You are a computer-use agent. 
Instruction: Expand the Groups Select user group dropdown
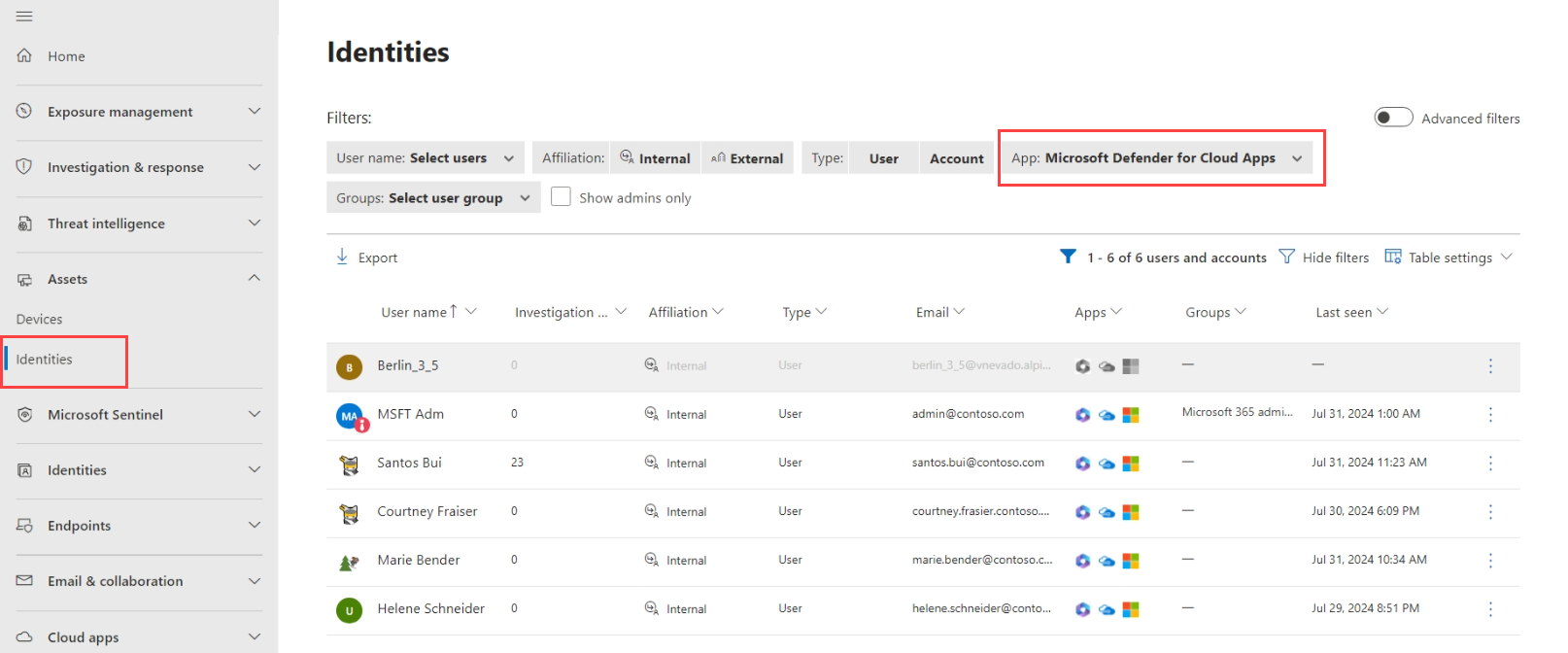432,198
